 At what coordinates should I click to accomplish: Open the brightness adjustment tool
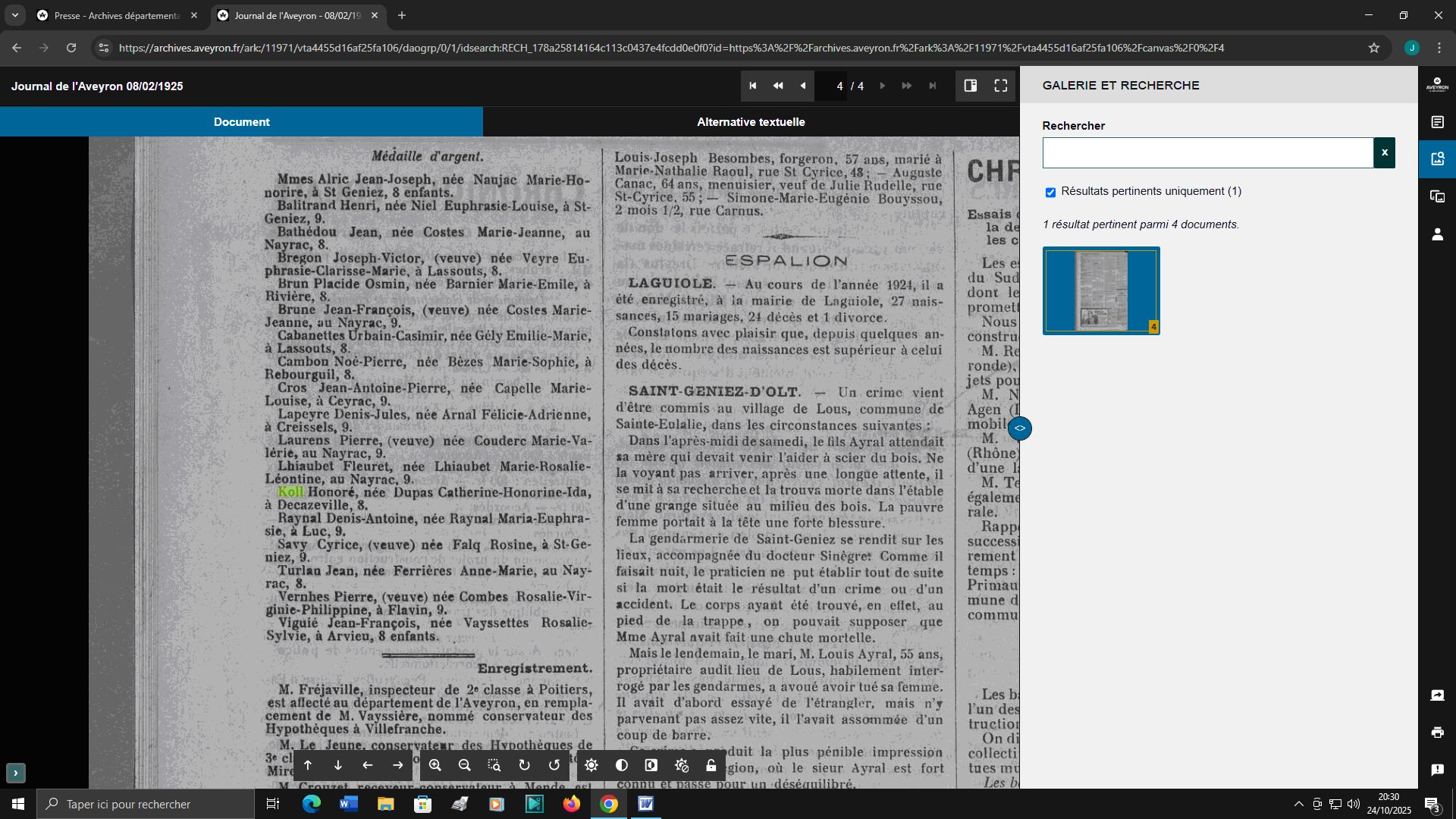[591, 765]
